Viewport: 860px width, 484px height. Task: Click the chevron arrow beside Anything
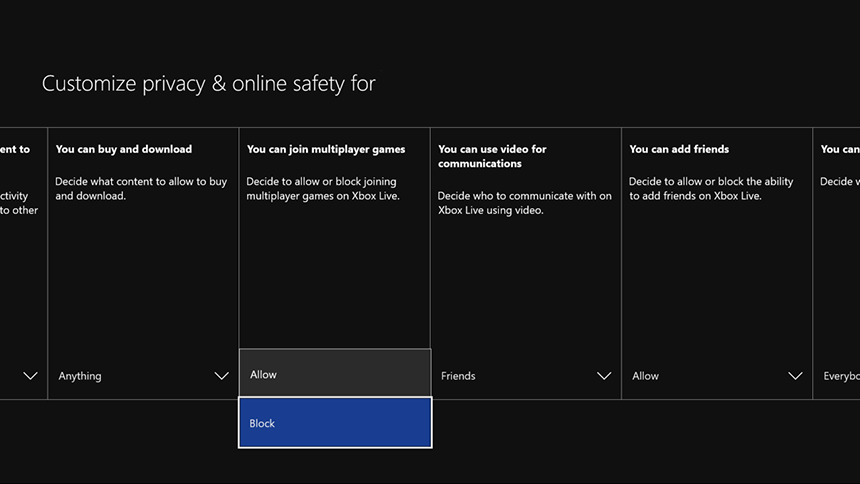221,376
